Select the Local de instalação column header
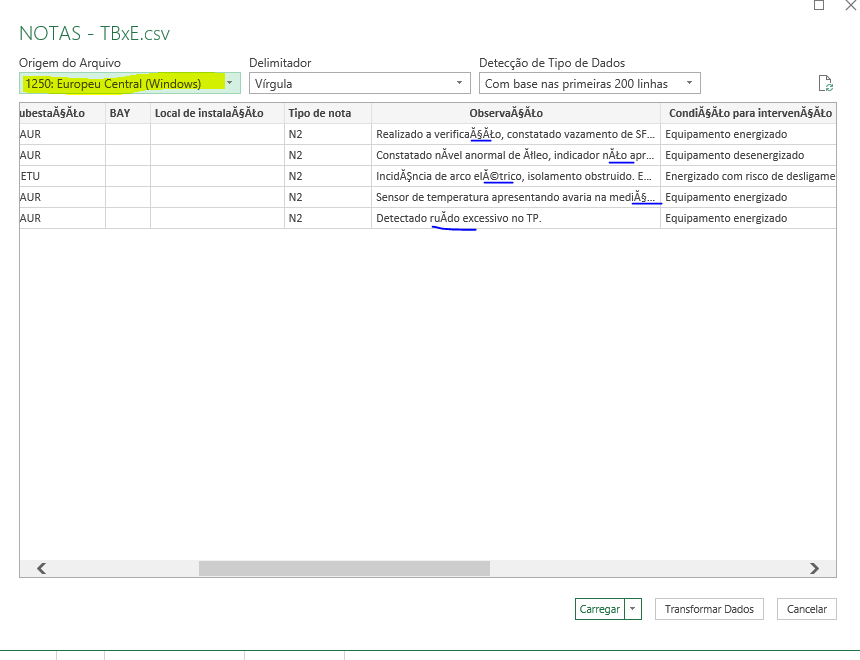 point(217,113)
